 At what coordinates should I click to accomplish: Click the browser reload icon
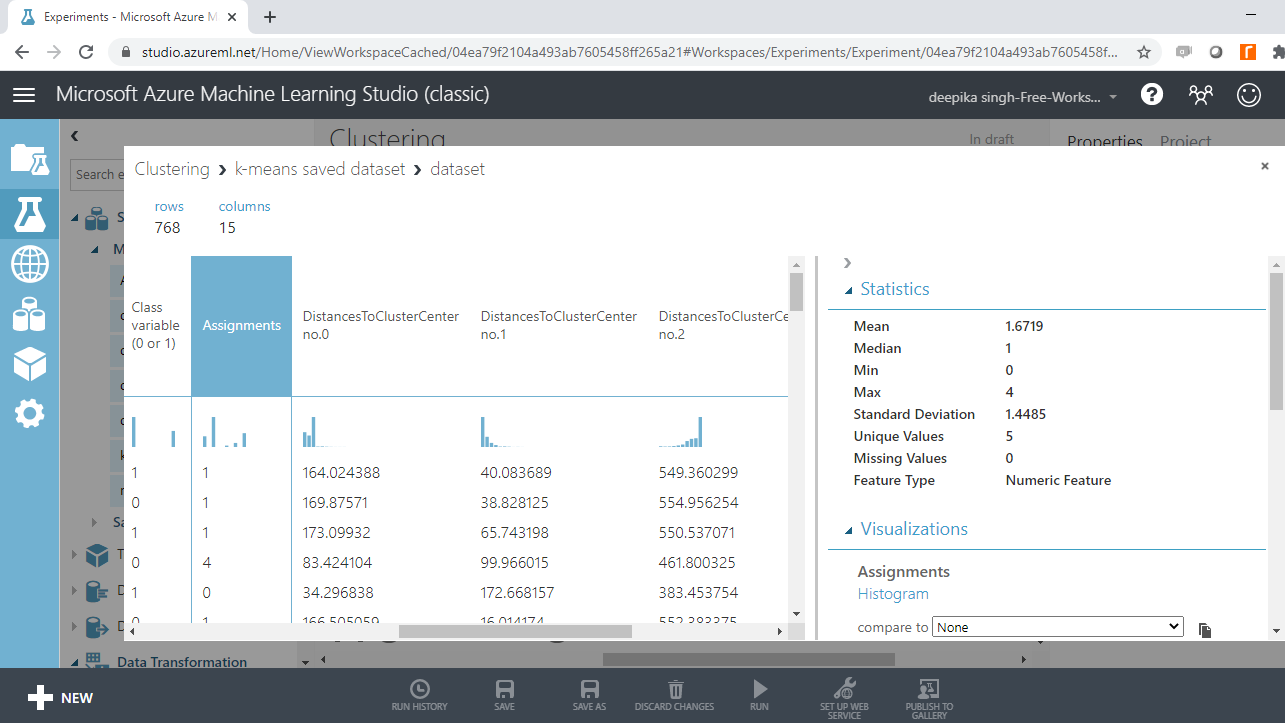tap(86, 52)
